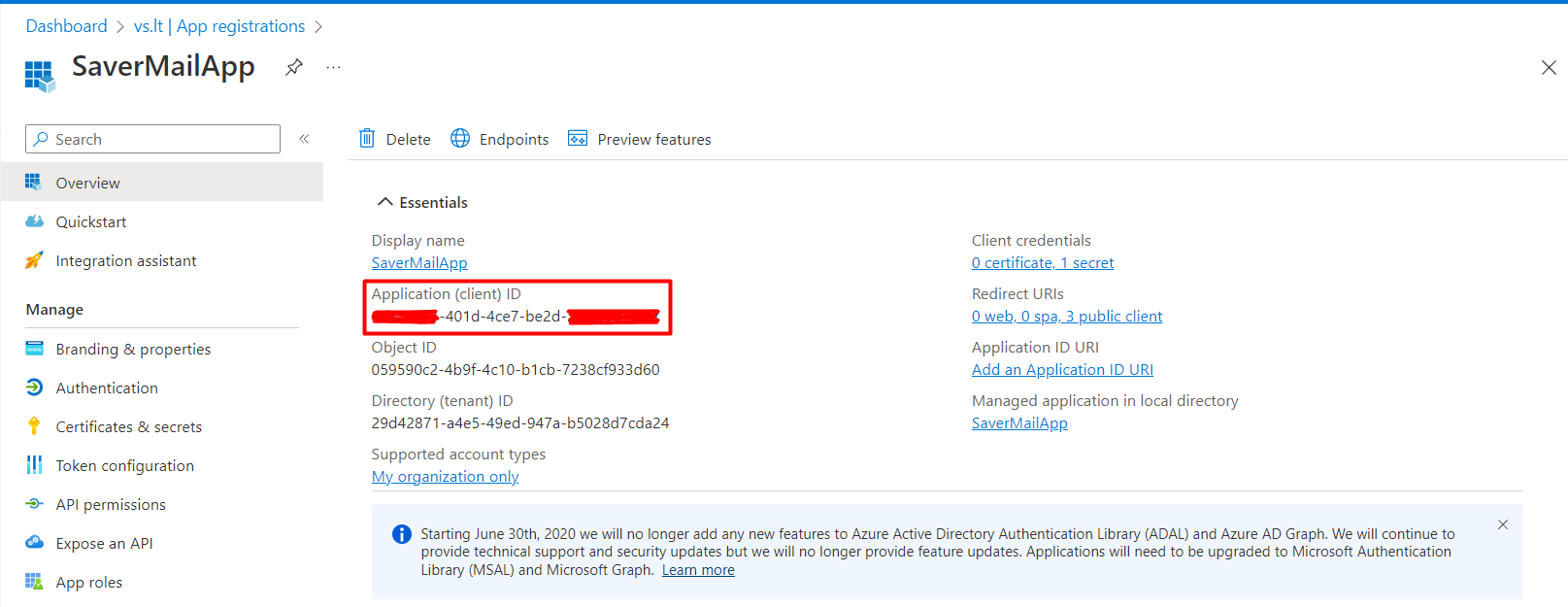Viewport: 1568px width, 607px height.
Task: Click the App roles icon
Action: click(34, 582)
